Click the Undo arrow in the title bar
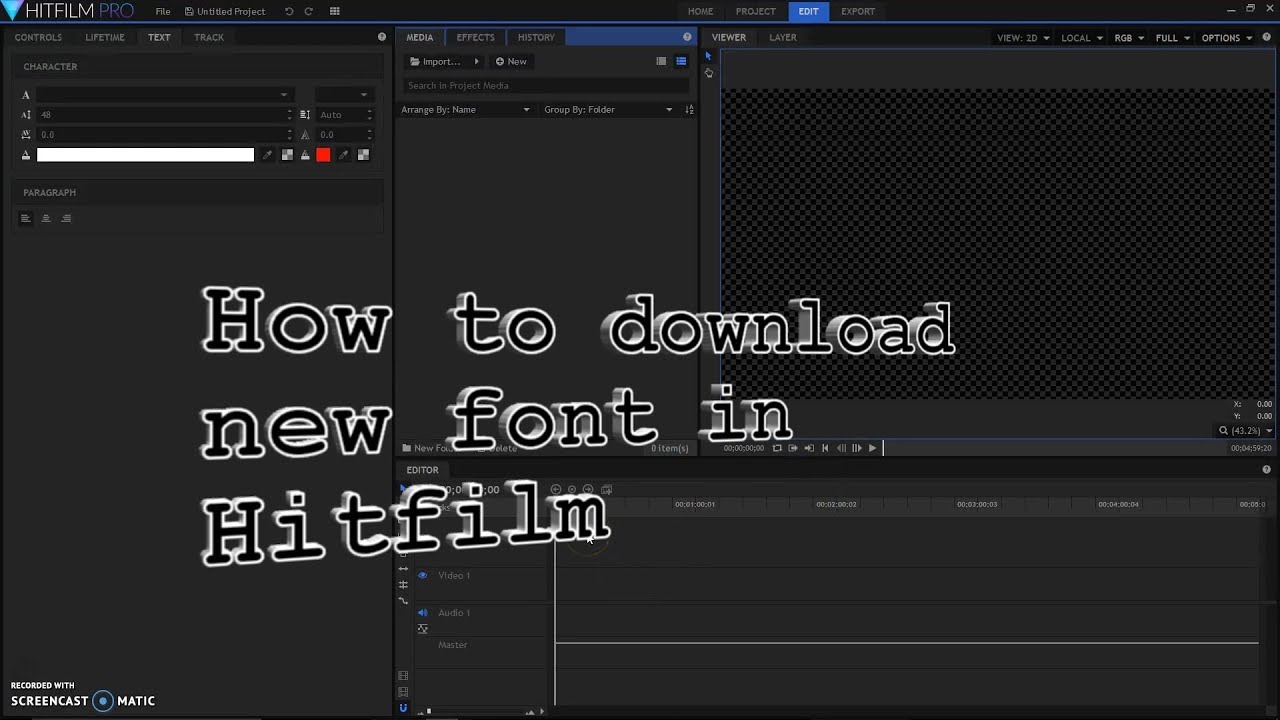Viewport: 1280px width, 720px height. tap(289, 11)
